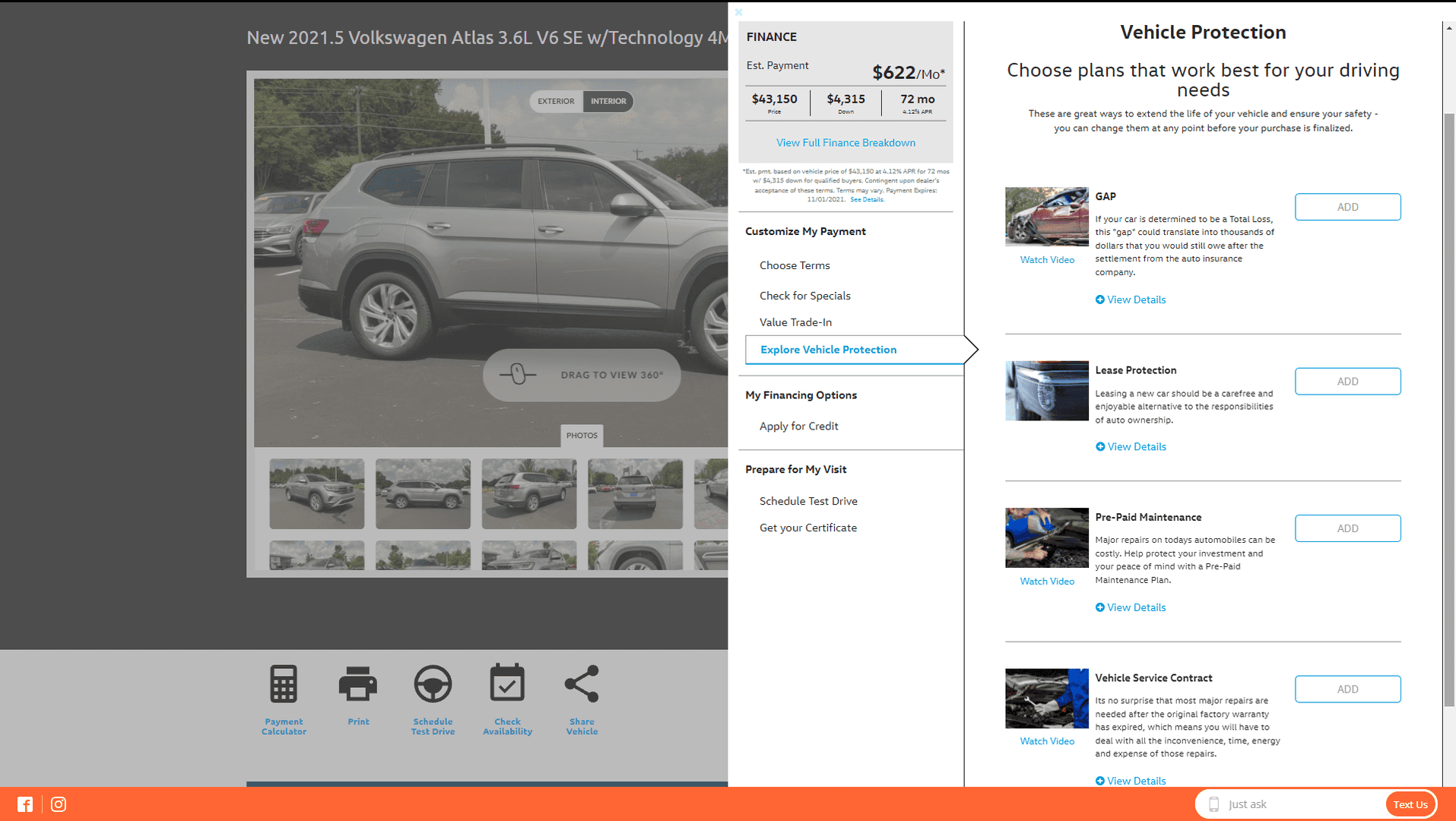The image size is (1456, 821).
Task: Watch the Pre-Paid Maintenance video
Action: click(1047, 582)
